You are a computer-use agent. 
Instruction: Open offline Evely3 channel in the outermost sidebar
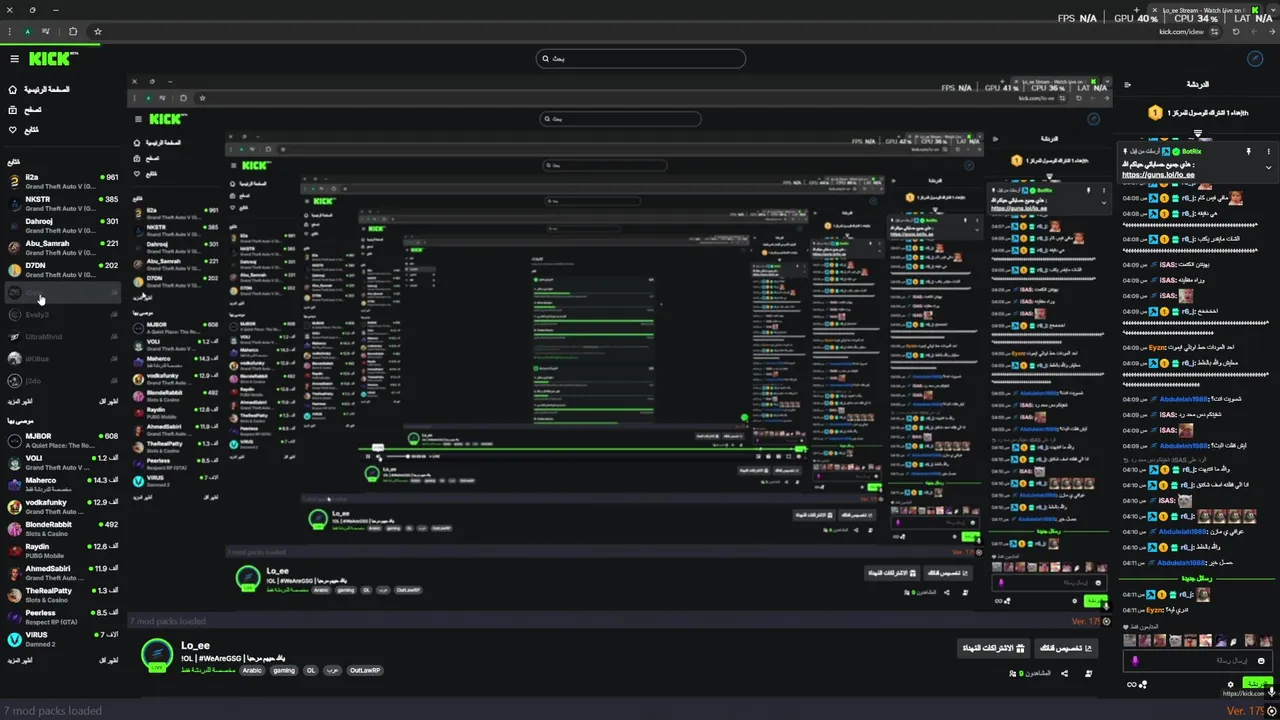63,314
